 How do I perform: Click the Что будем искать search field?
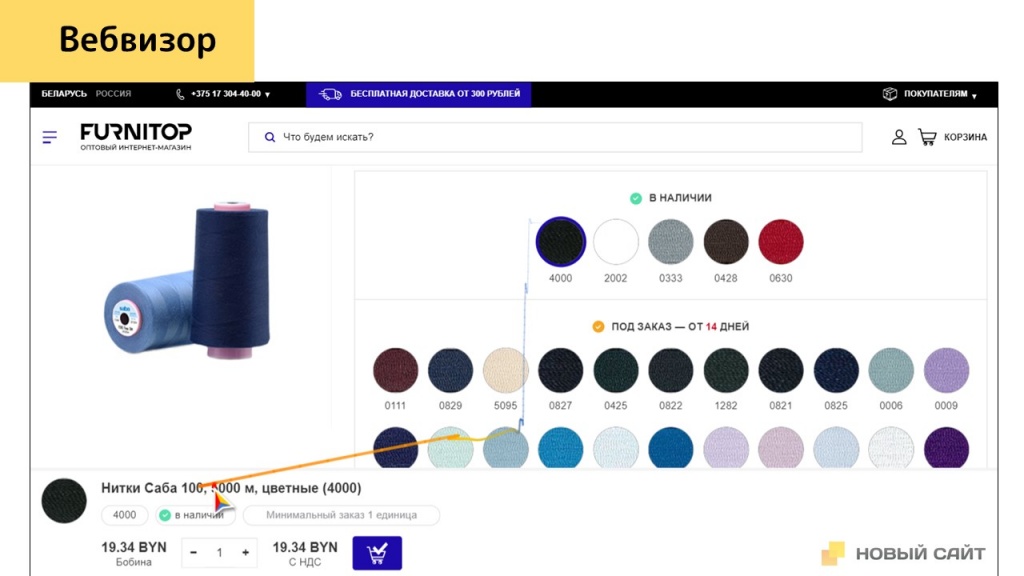tap(560, 137)
